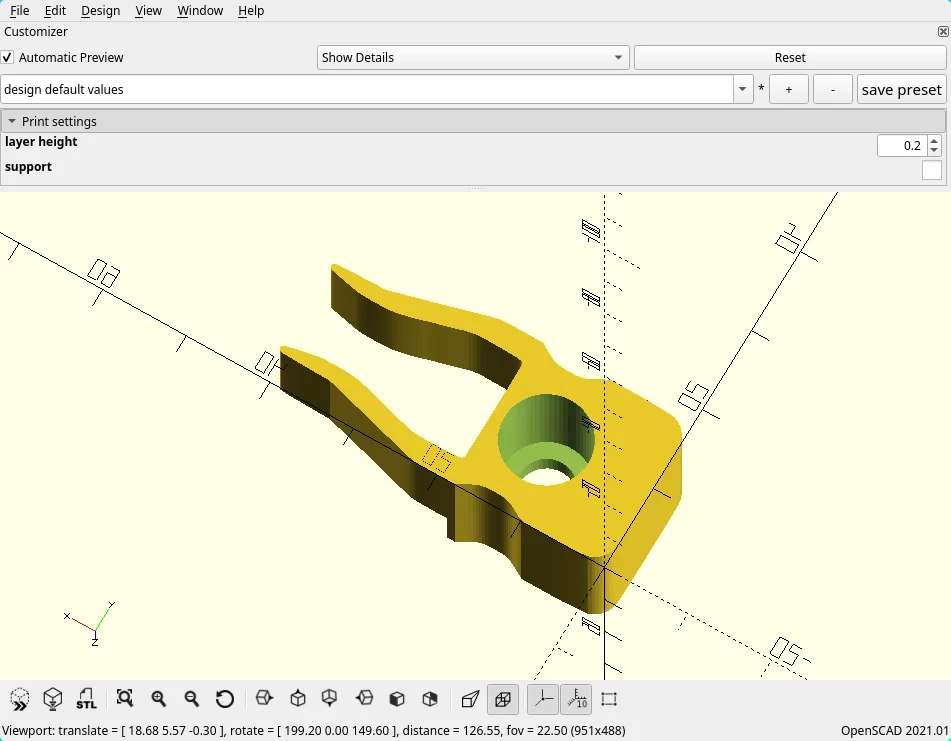Select Perspective projection
Screen dimensions: 951x741
tap(470, 699)
